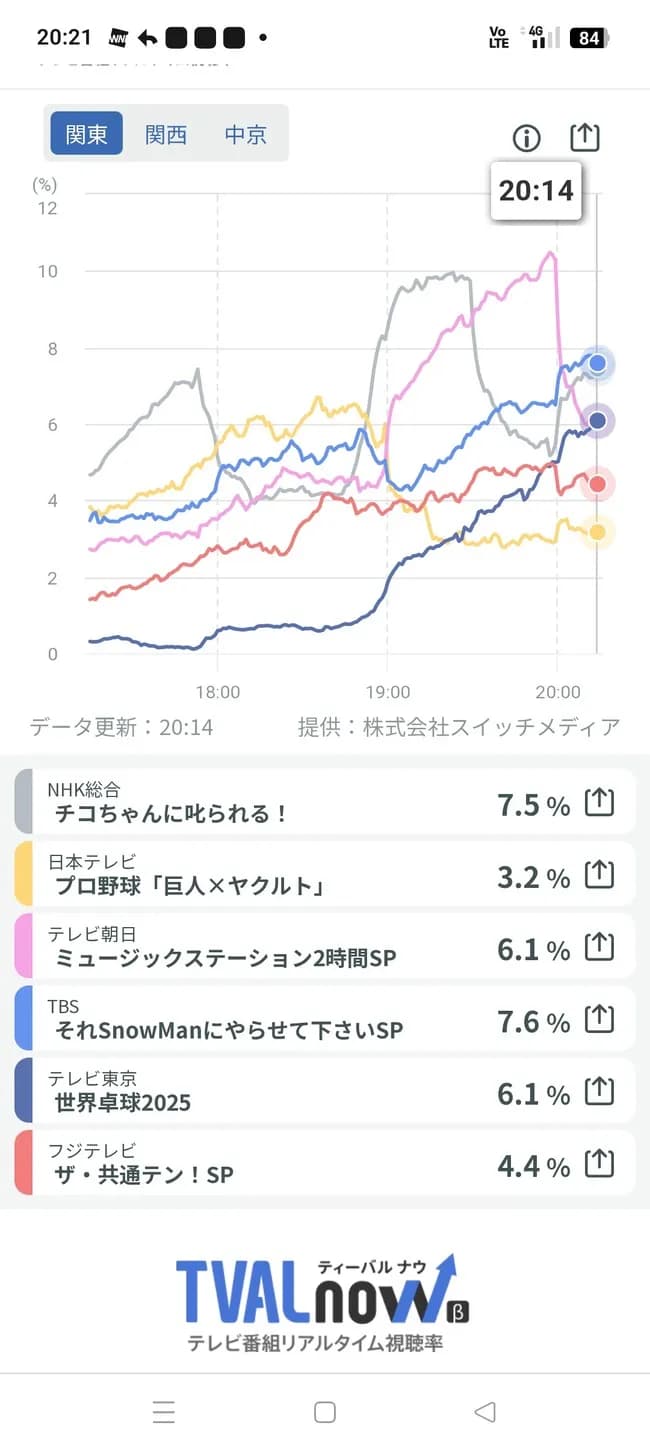
Task: Switch to the 中京 region tab
Action: click(x=246, y=135)
